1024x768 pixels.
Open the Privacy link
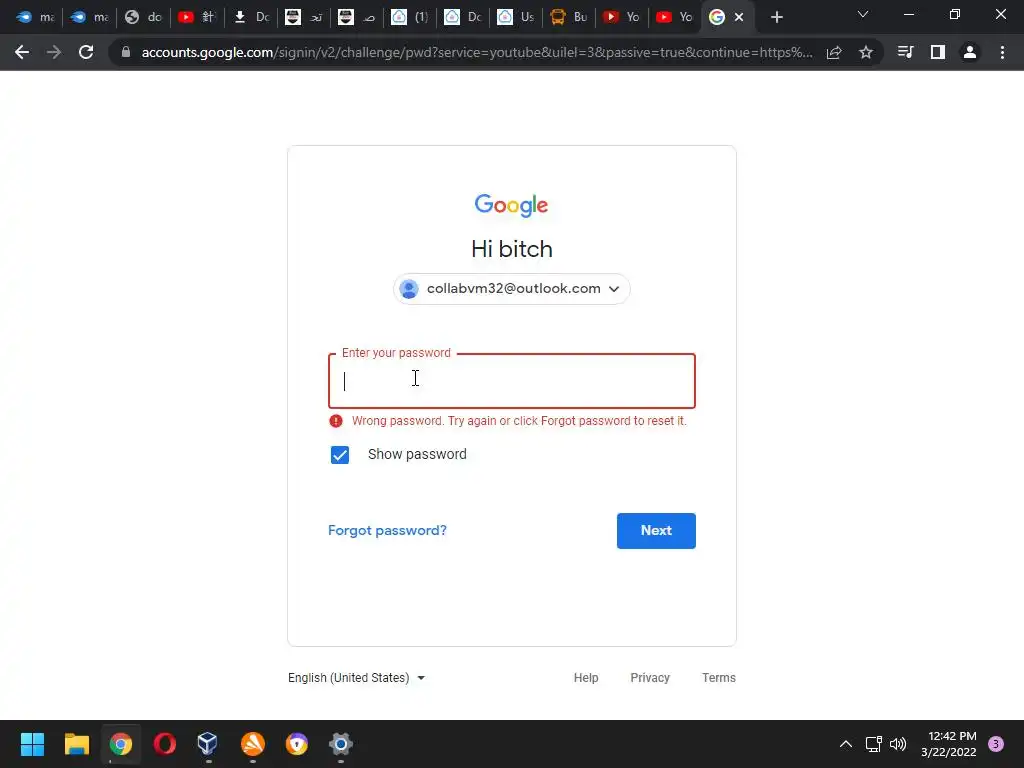click(650, 678)
